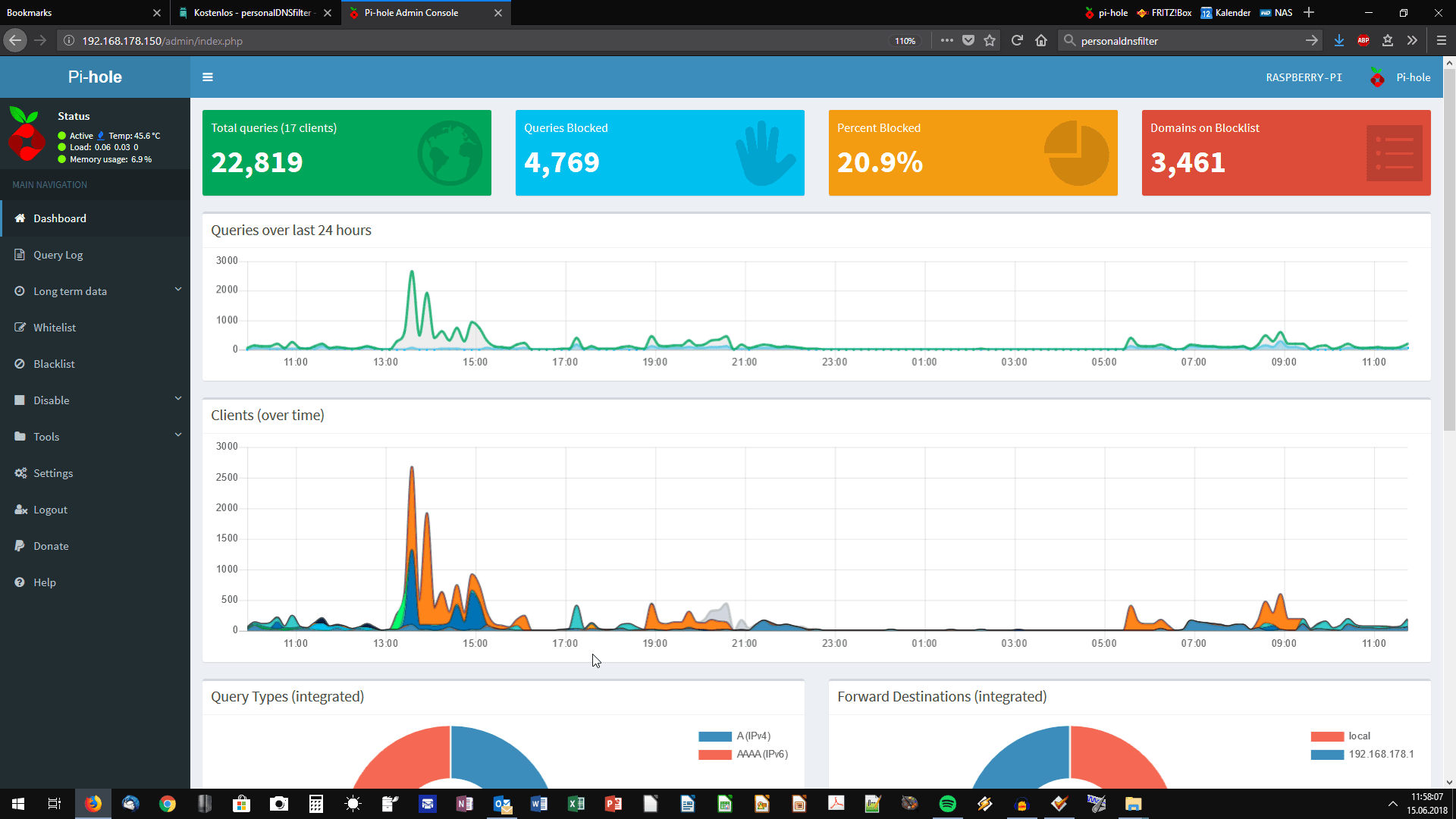Show hidden system tray icons
This screenshot has height=819, width=1456.
(1392, 804)
